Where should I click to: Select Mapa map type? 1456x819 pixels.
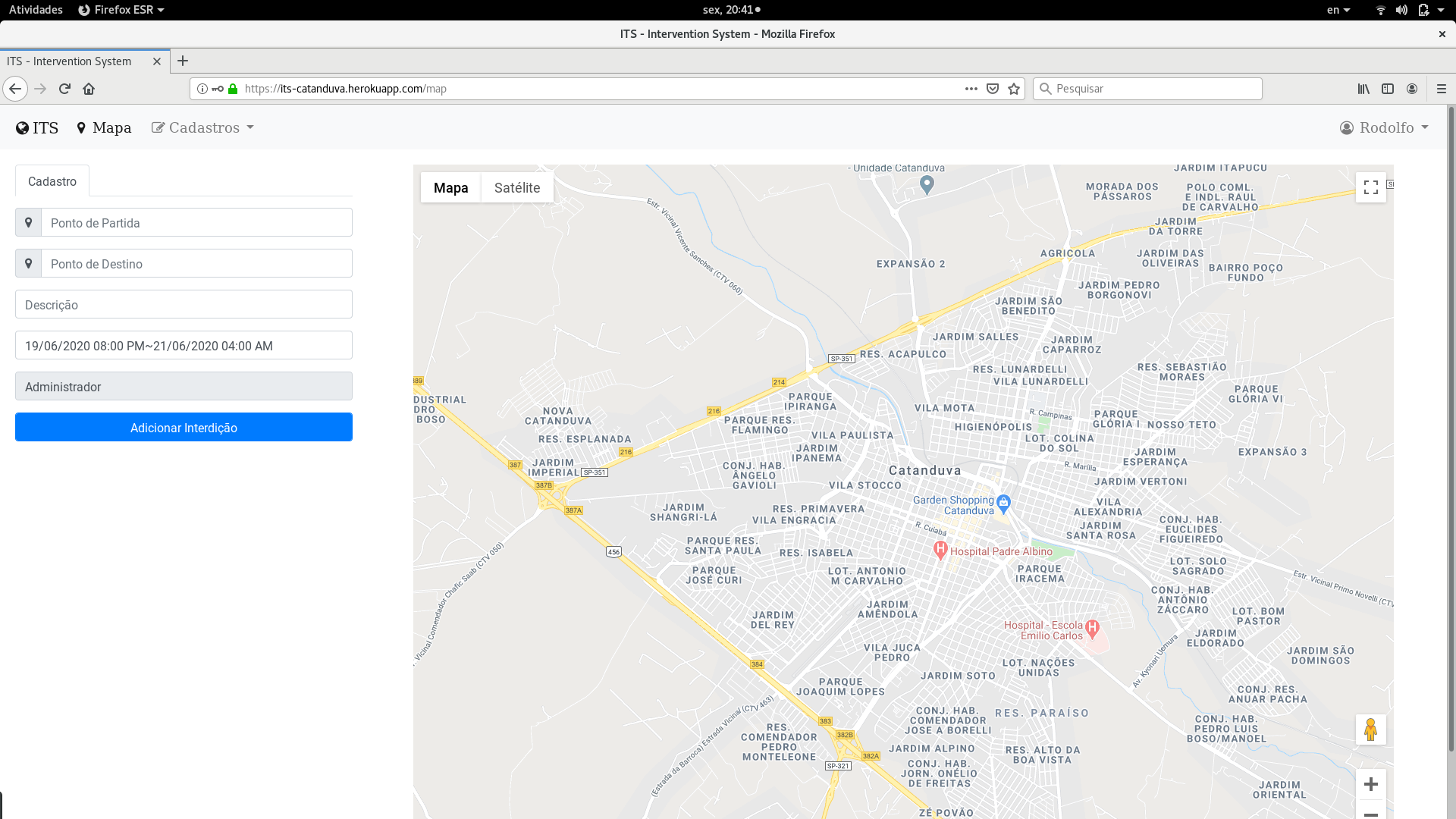[x=450, y=188]
